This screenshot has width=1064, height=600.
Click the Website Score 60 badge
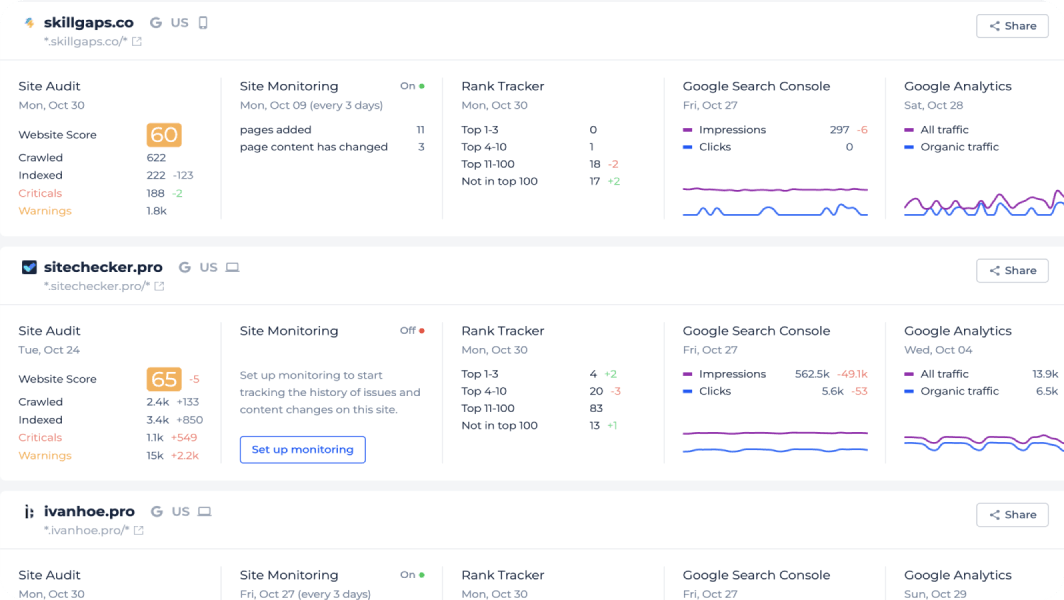[164, 134]
